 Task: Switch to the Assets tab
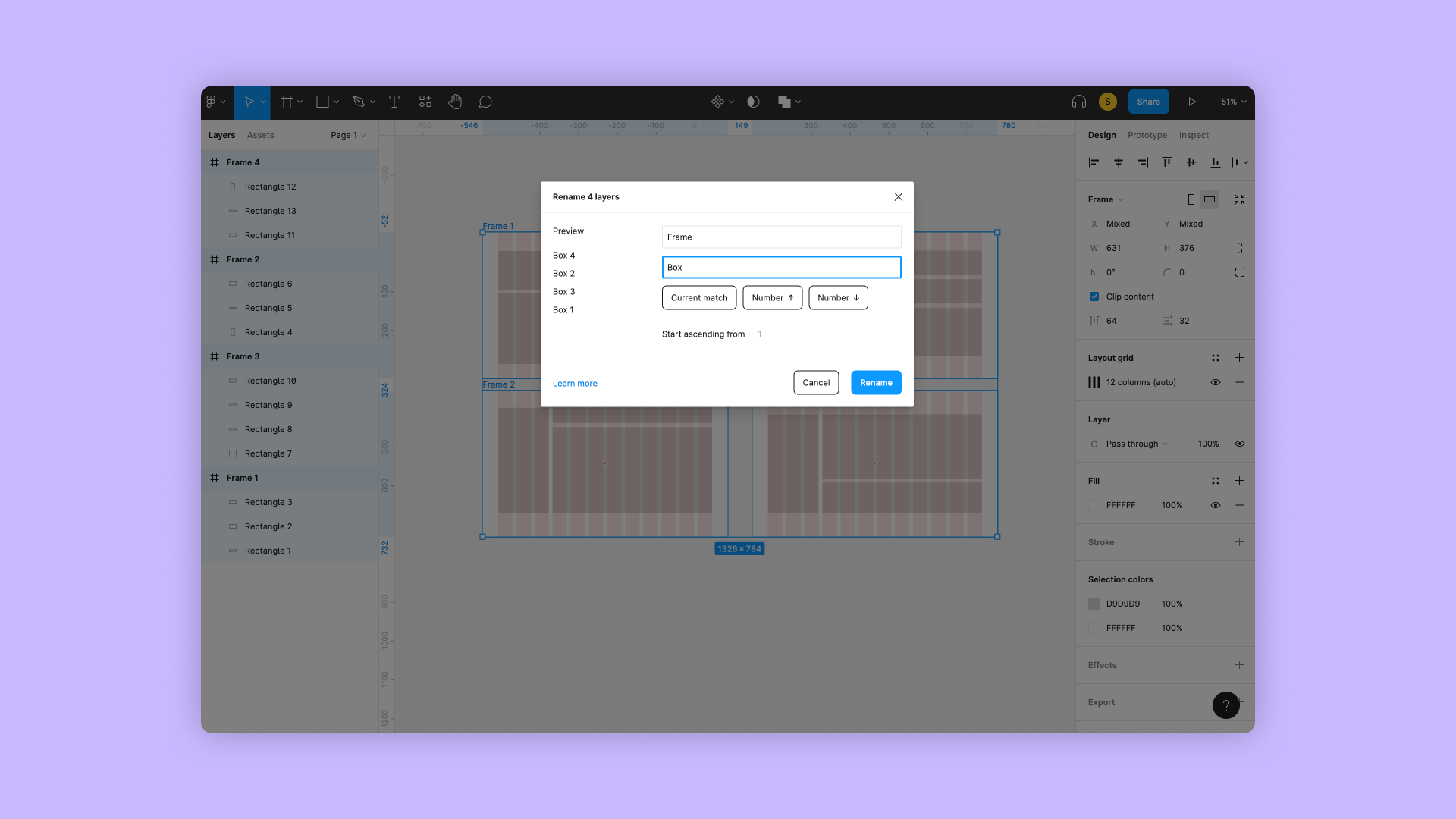click(260, 135)
